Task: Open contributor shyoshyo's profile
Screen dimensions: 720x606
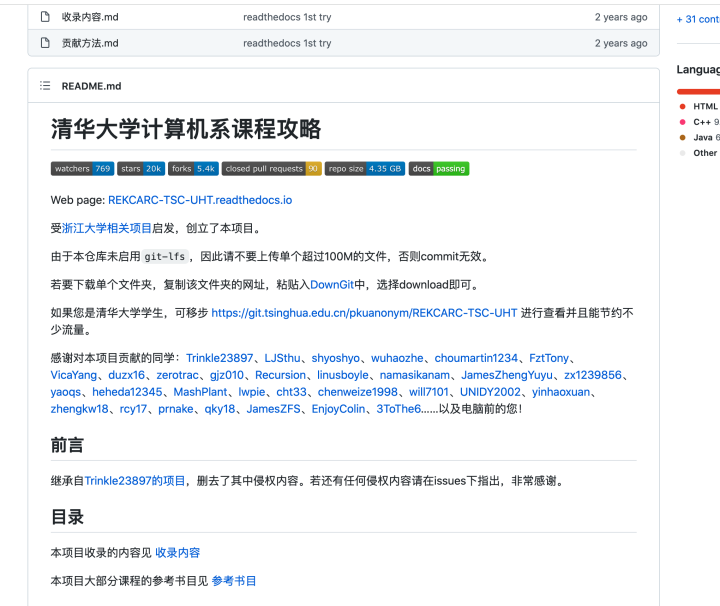Action: pos(336,358)
